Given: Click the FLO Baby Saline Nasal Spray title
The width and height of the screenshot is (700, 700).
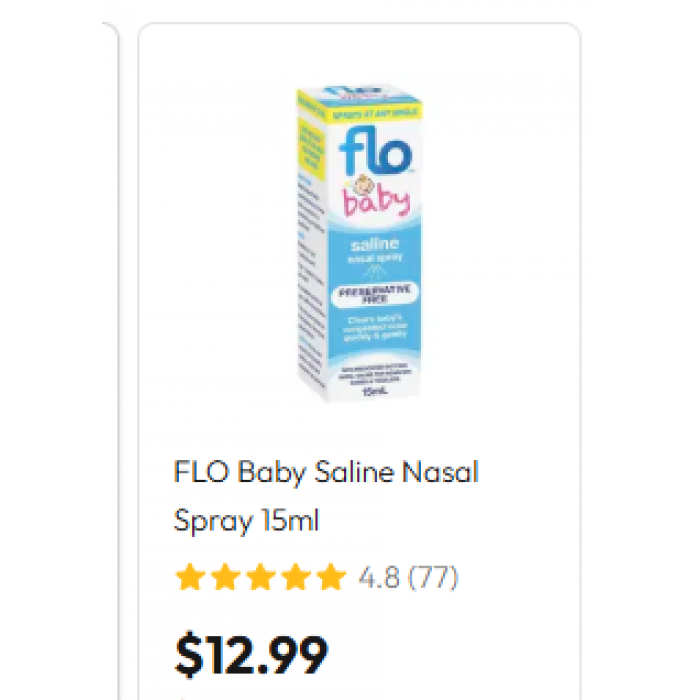Looking at the screenshot, I should [x=326, y=471].
